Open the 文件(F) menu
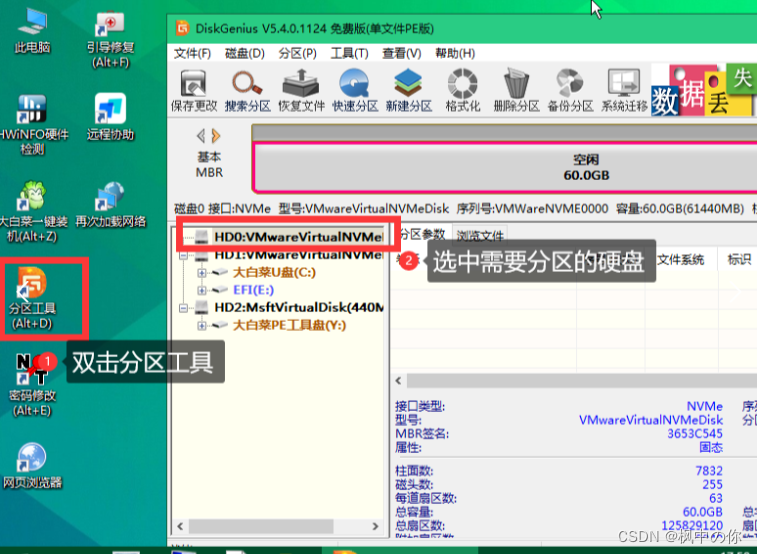The height and width of the screenshot is (554, 757). 192,53
